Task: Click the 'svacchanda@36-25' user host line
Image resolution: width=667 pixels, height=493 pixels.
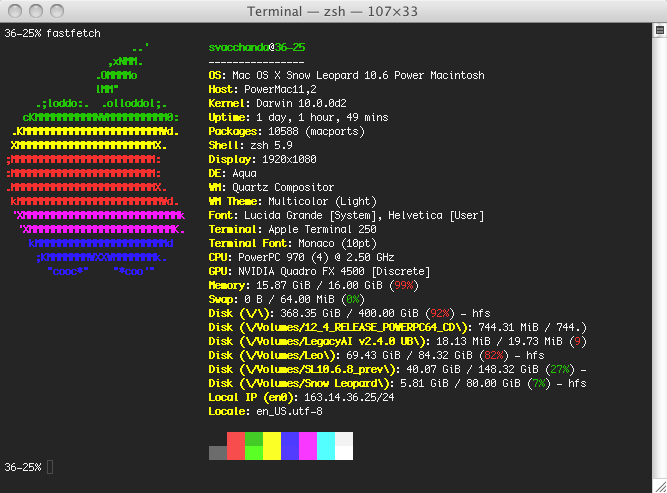Action: (257, 47)
